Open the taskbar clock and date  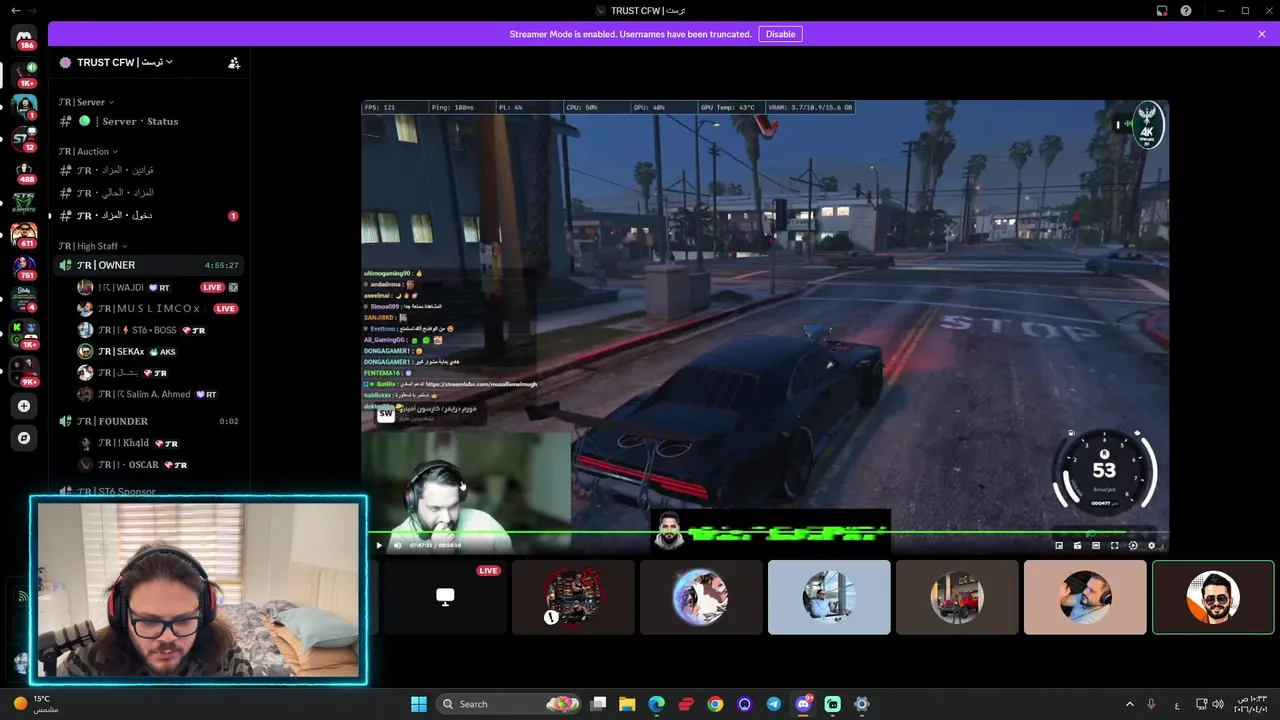[1252, 704]
